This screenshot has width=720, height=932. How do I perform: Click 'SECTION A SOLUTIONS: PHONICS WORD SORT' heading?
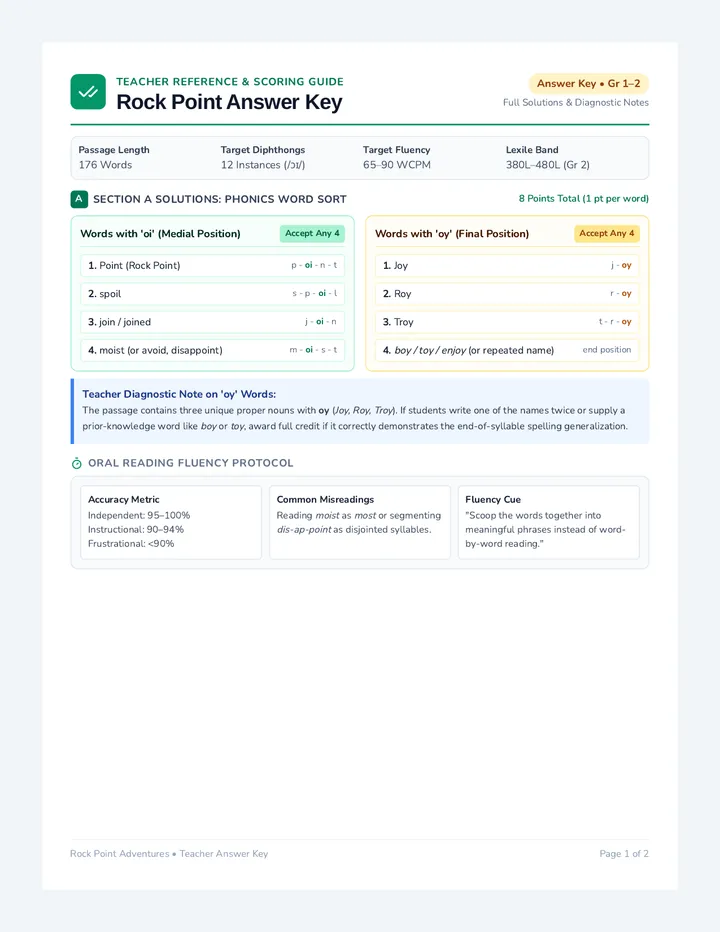point(220,199)
